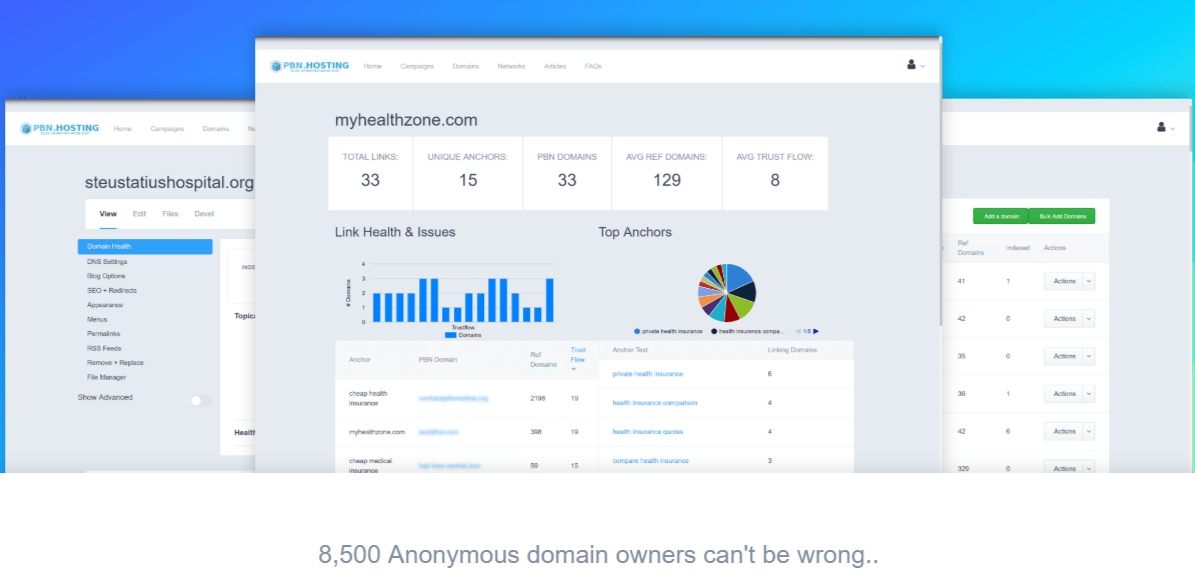
Task: Click the 'cheap health insurance' anchor cell
Action: pos(368,398)
